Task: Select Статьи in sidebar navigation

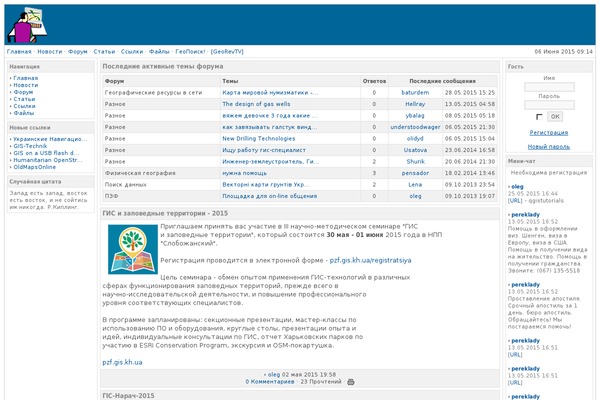Action: (x=24, y=99)
